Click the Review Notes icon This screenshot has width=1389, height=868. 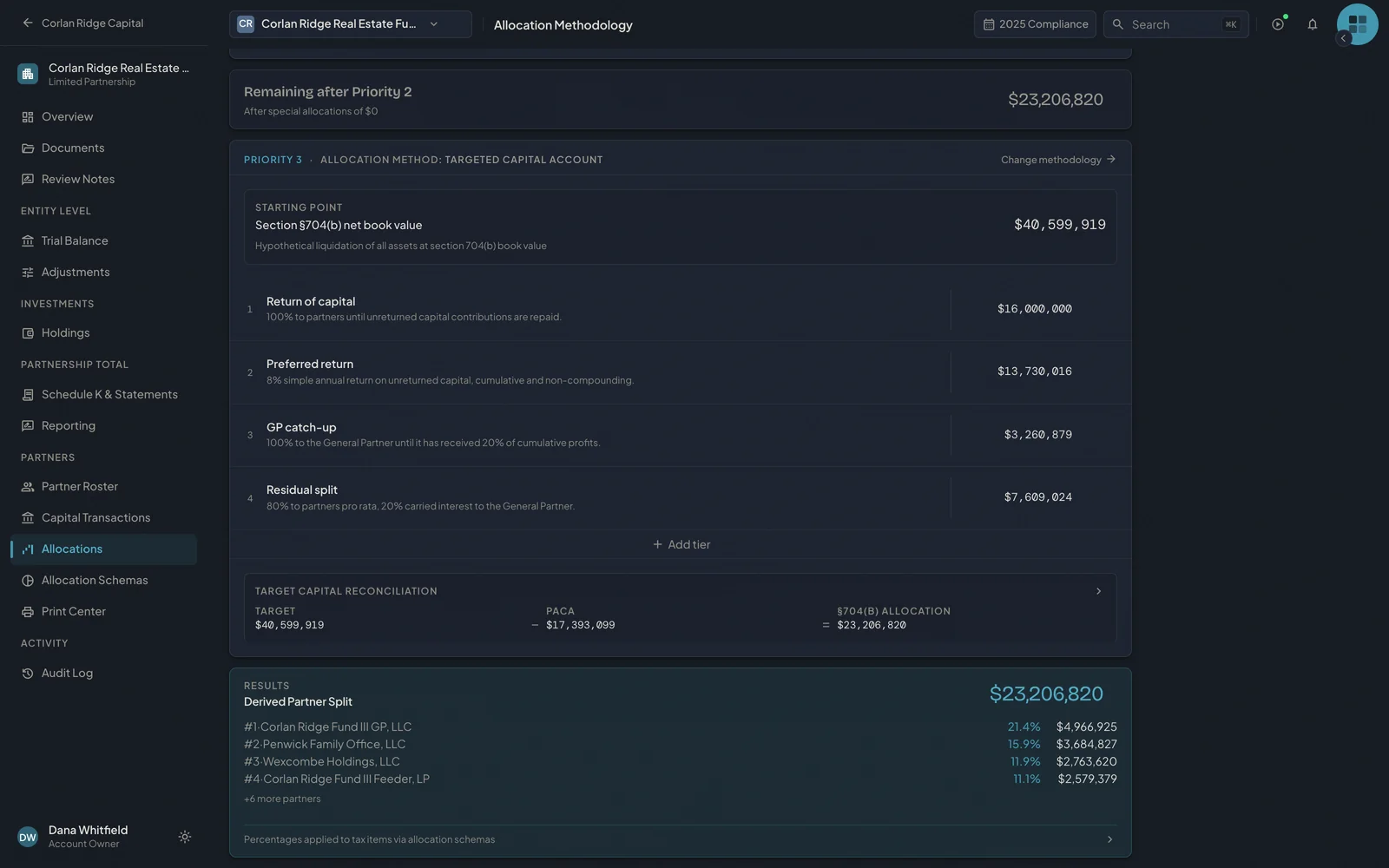coord(28,179)
